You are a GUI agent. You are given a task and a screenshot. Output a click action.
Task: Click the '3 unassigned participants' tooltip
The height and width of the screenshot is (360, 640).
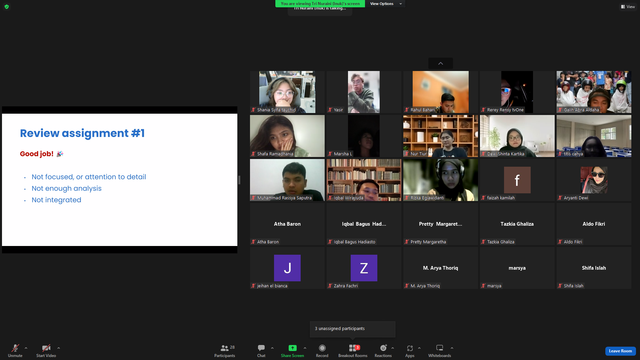(353, 329)
